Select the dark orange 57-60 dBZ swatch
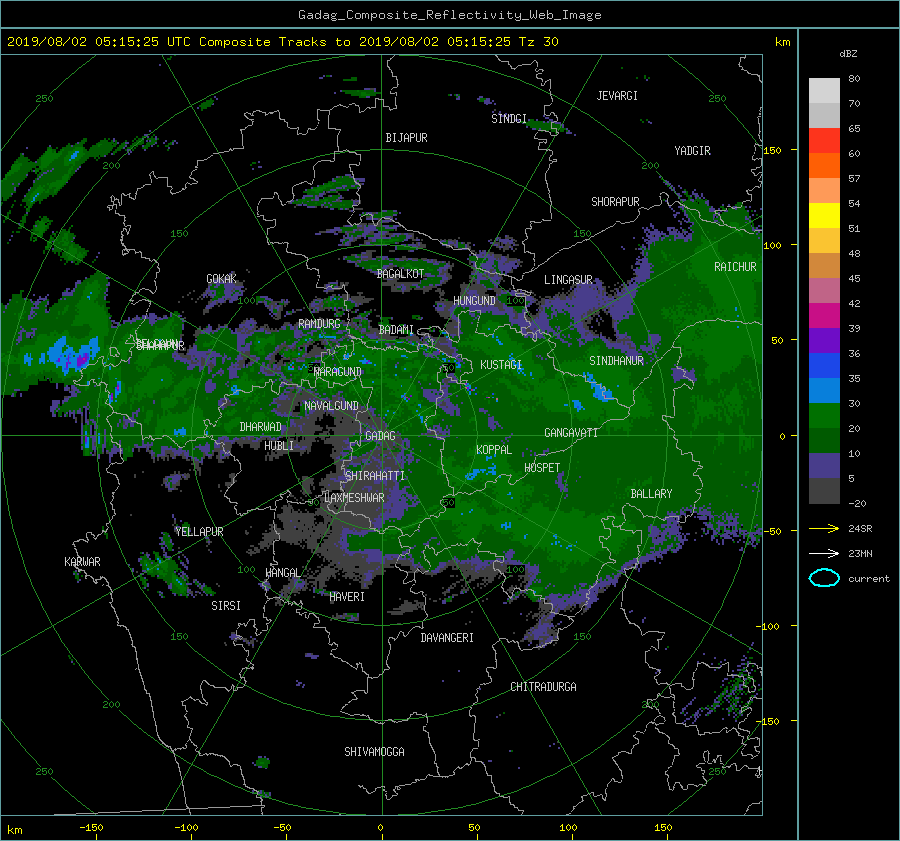The image size is (900, 841). (824, 165)
